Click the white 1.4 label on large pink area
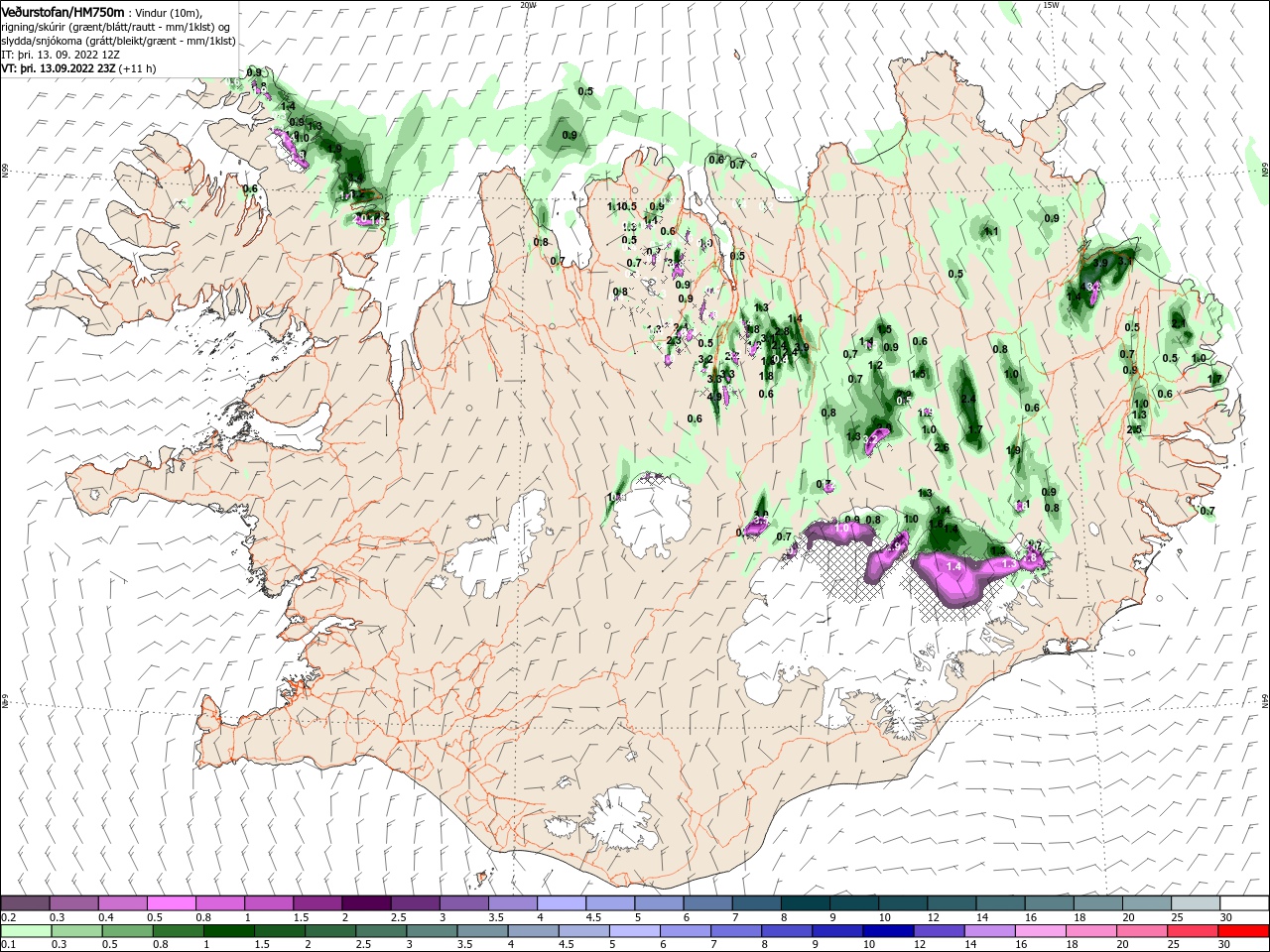This screenshot has width=1270, height=952. click(954, 566)
